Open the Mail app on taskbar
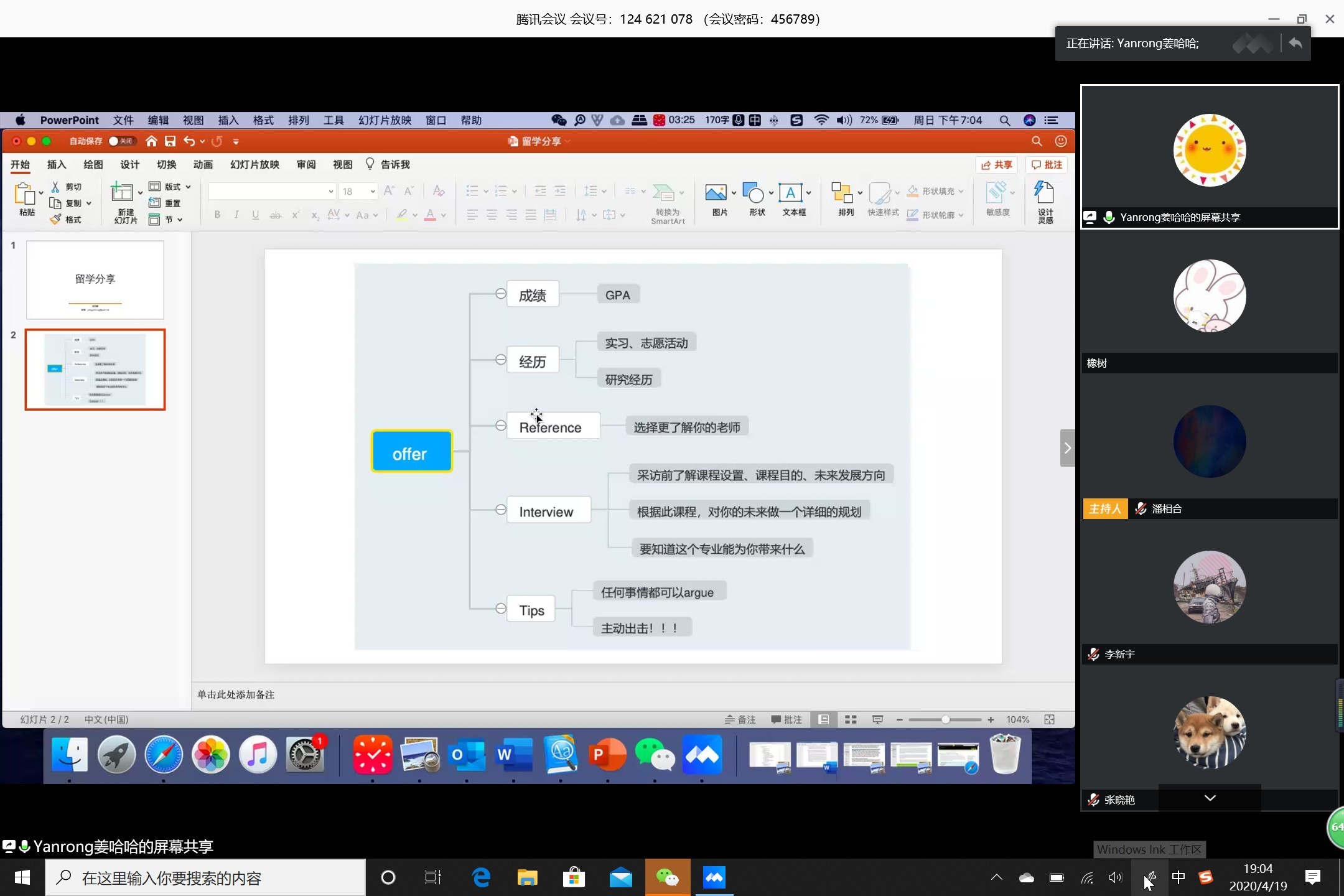Screen dimensions: 1344x896 (x=620, y=877)
